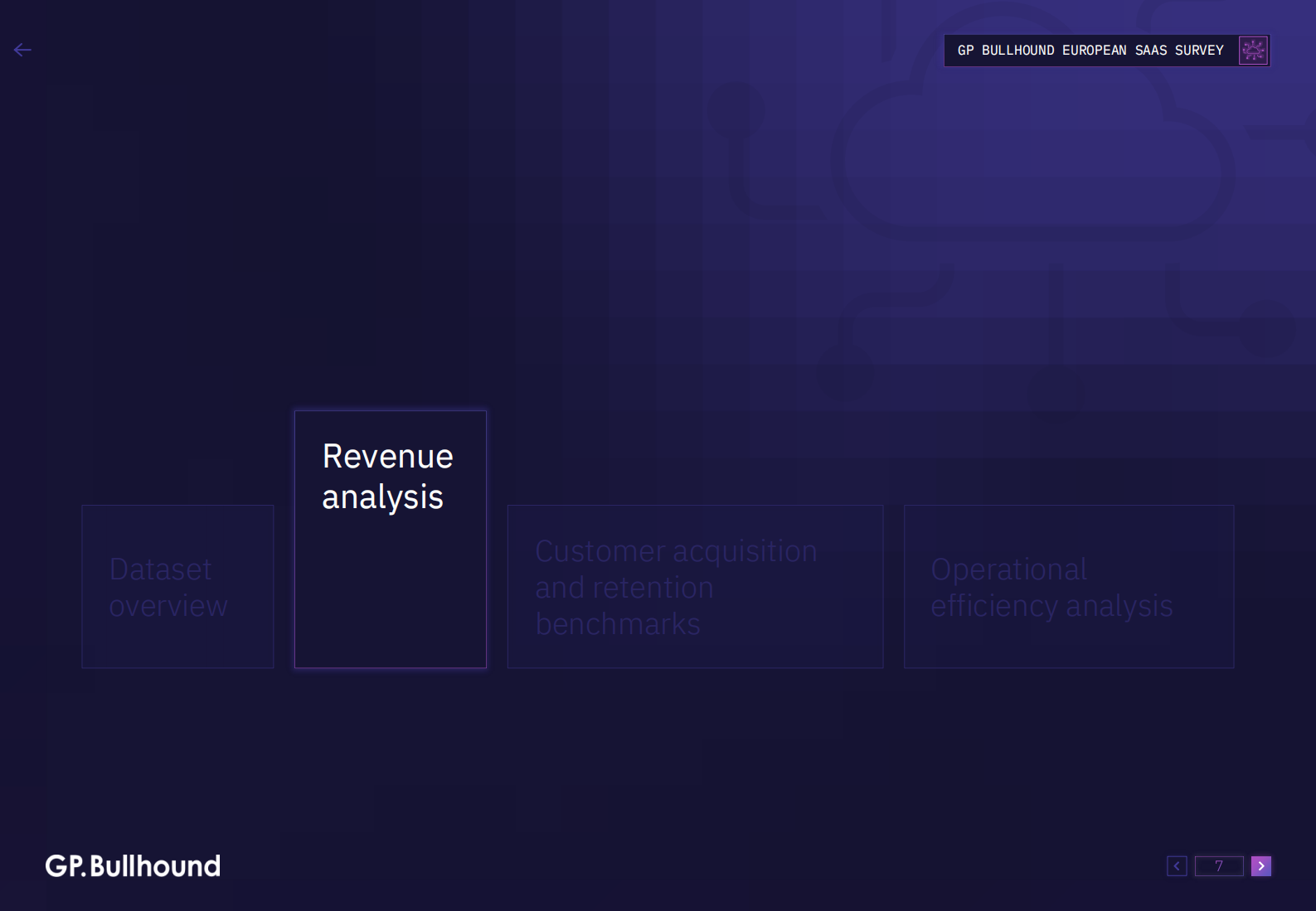1316x911 pixels.
Task: Go to the previous page with left chevron
Action: point(1177,866)
